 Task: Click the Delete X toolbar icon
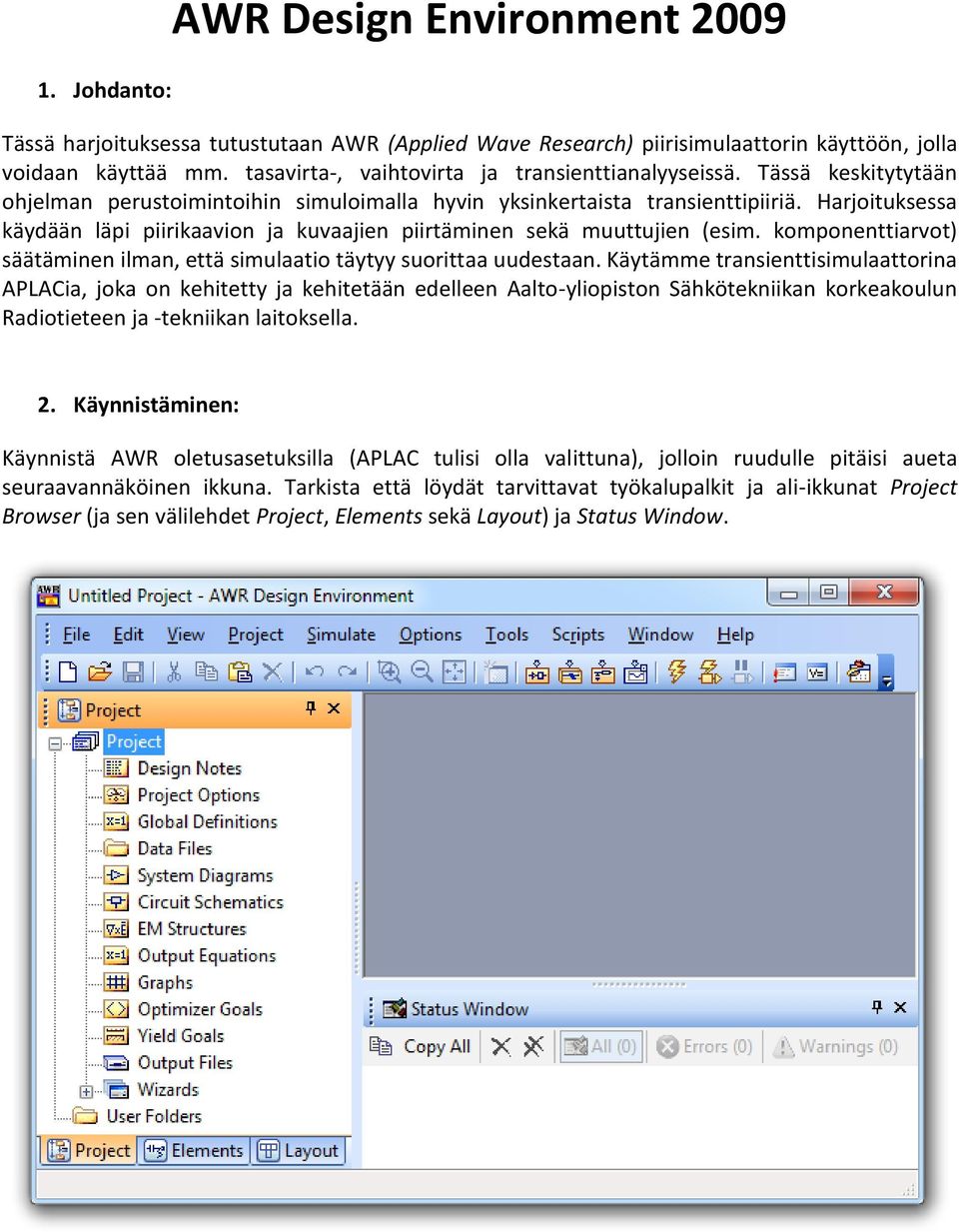click(x=272, y=671)
